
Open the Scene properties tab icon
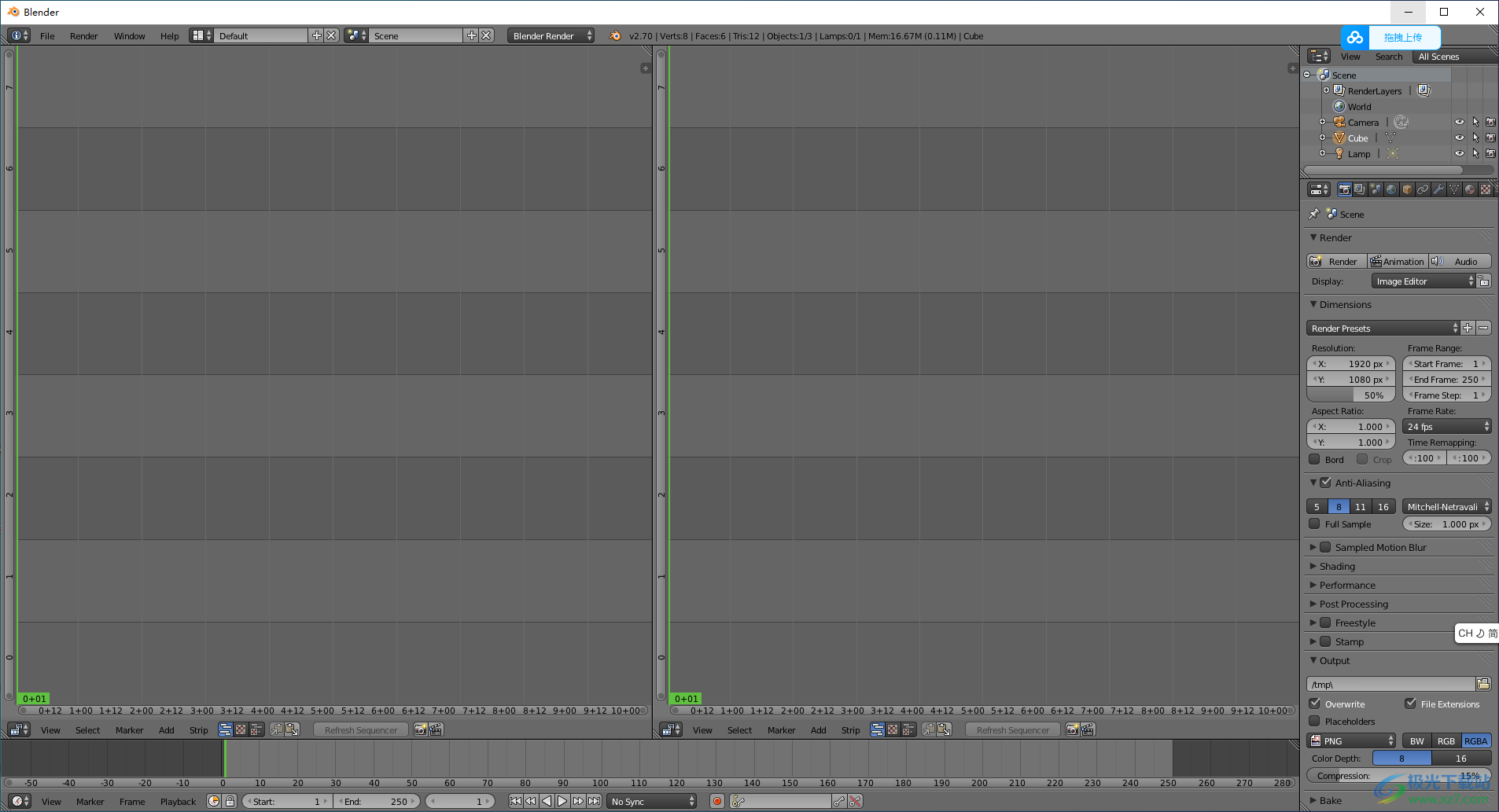[1376, 189]
